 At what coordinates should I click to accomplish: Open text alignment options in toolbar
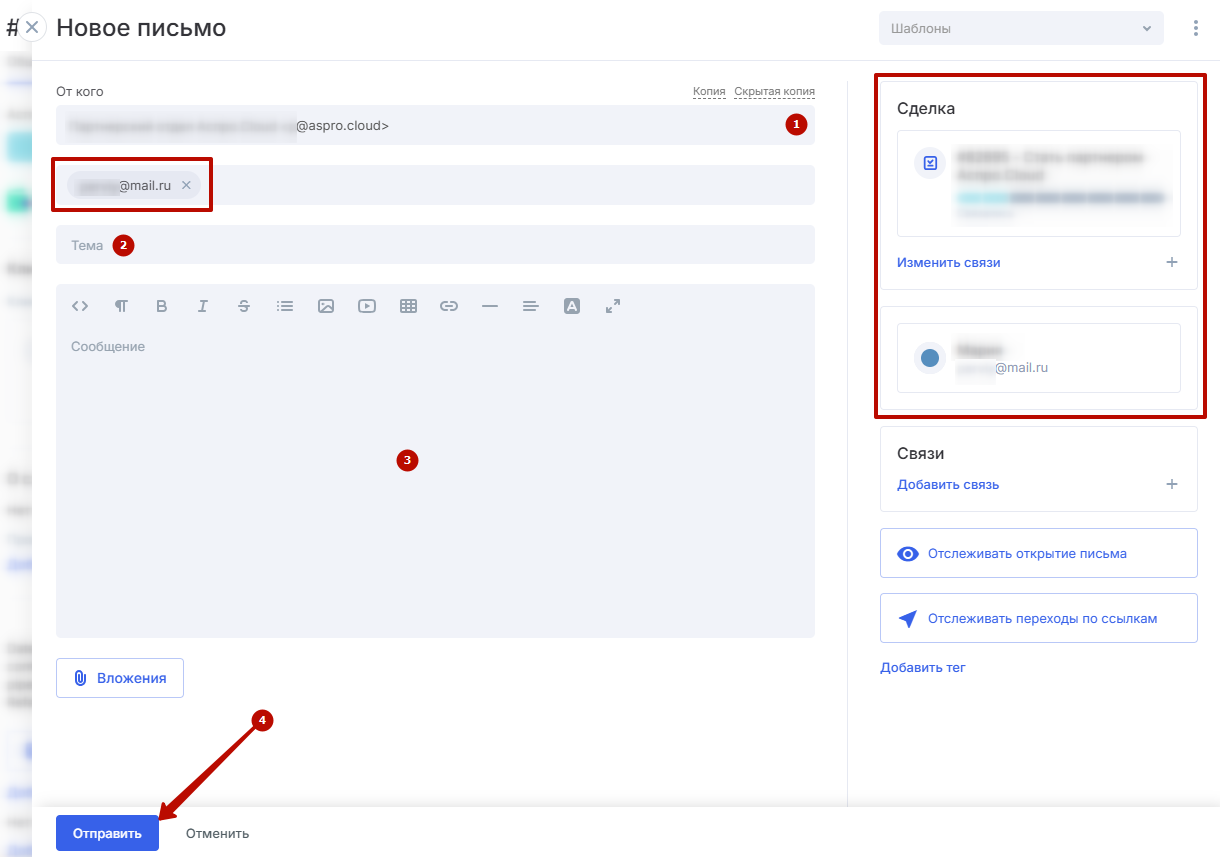point(531,307)
